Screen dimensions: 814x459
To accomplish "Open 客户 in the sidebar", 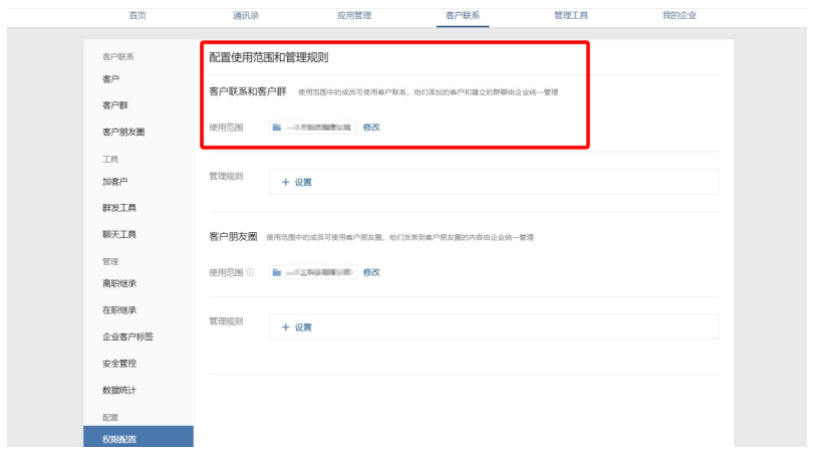I will tap(111, 79).
